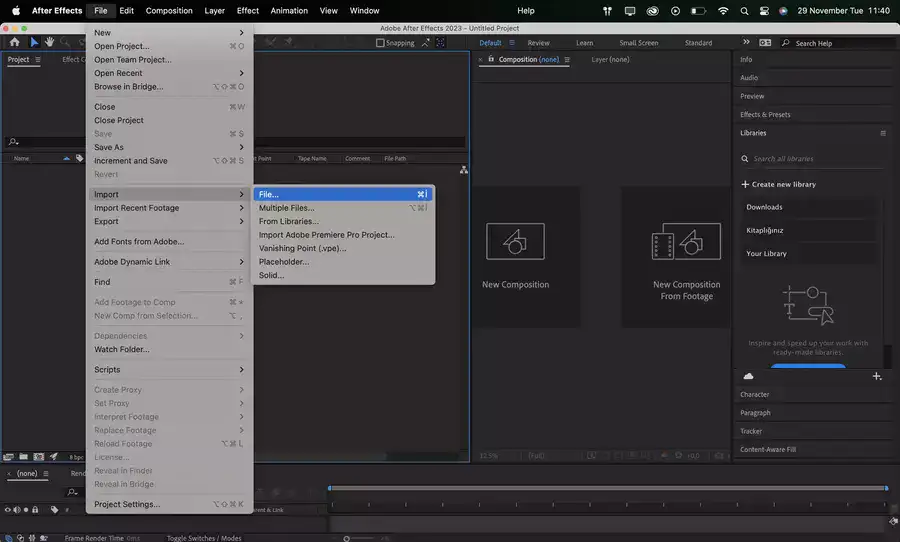Click the Home icon in the toolbar
Viewport: 900px width, 542px height.
click(14, 42)
